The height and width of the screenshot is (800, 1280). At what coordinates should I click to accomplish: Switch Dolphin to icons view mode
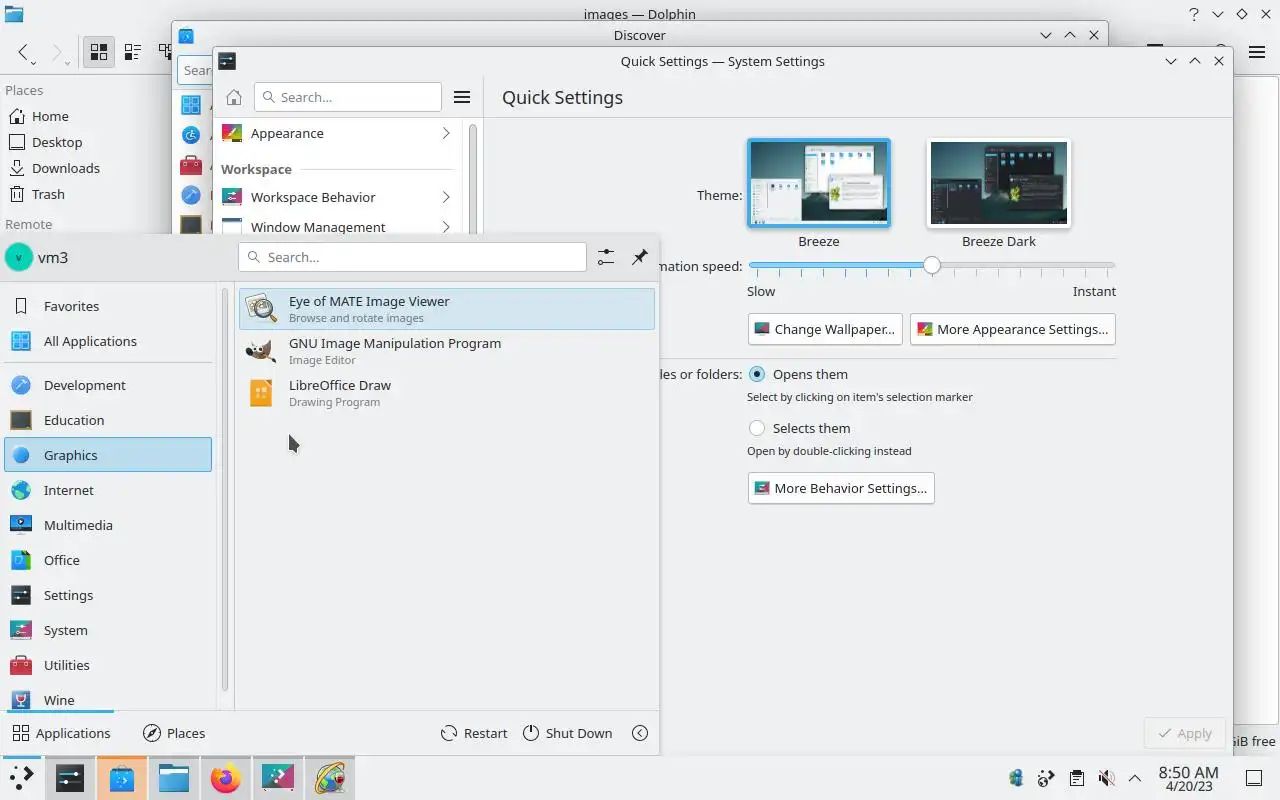98,52
